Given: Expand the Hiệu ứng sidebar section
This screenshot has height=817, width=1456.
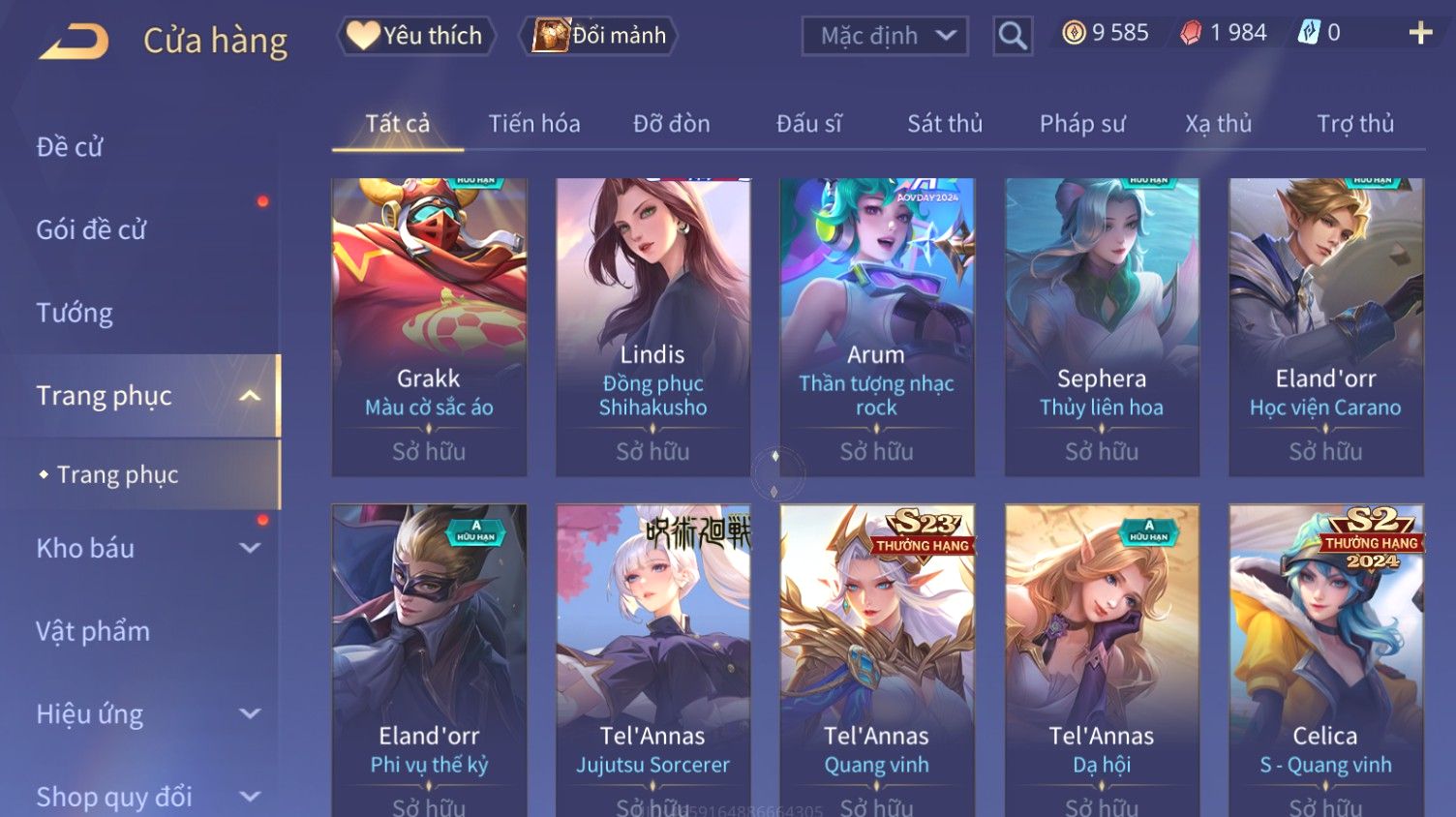Looking at the screenshot, I should [250, 713].
